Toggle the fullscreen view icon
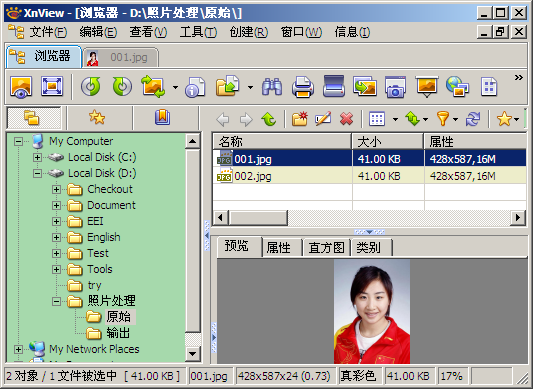533x389 pixels. 52,86
